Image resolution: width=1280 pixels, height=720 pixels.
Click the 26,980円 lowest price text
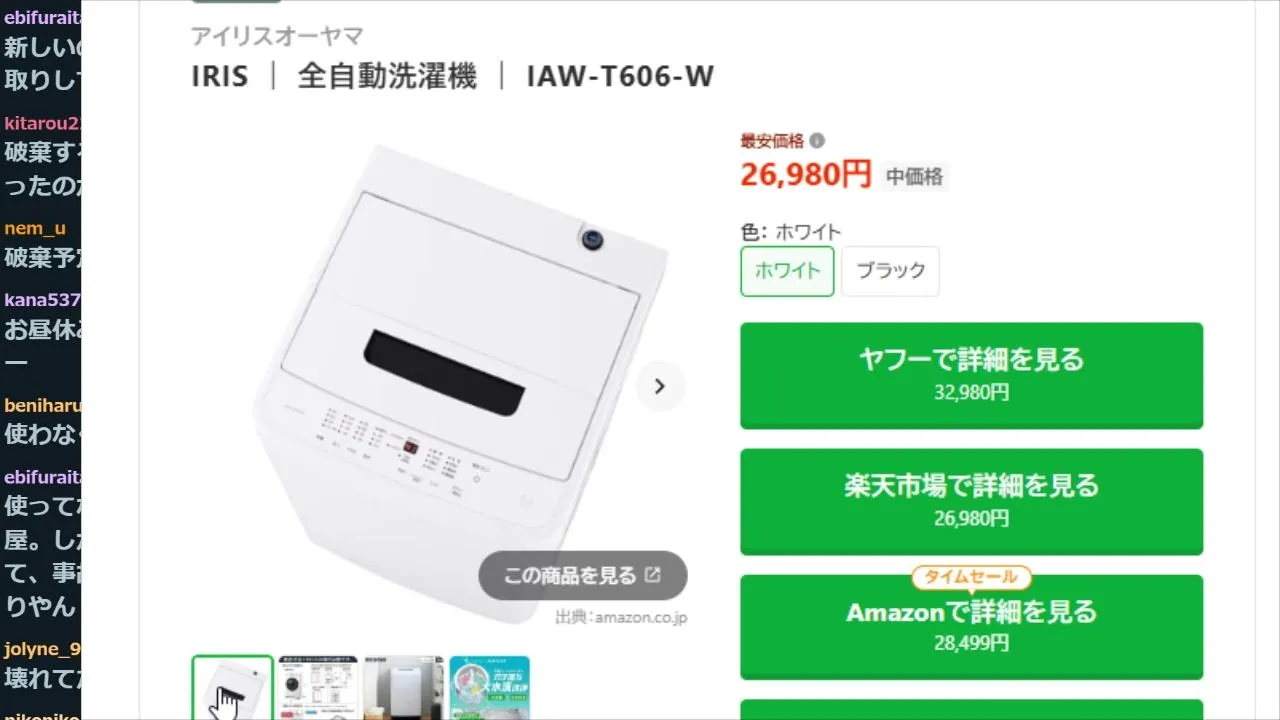(806, 174)
